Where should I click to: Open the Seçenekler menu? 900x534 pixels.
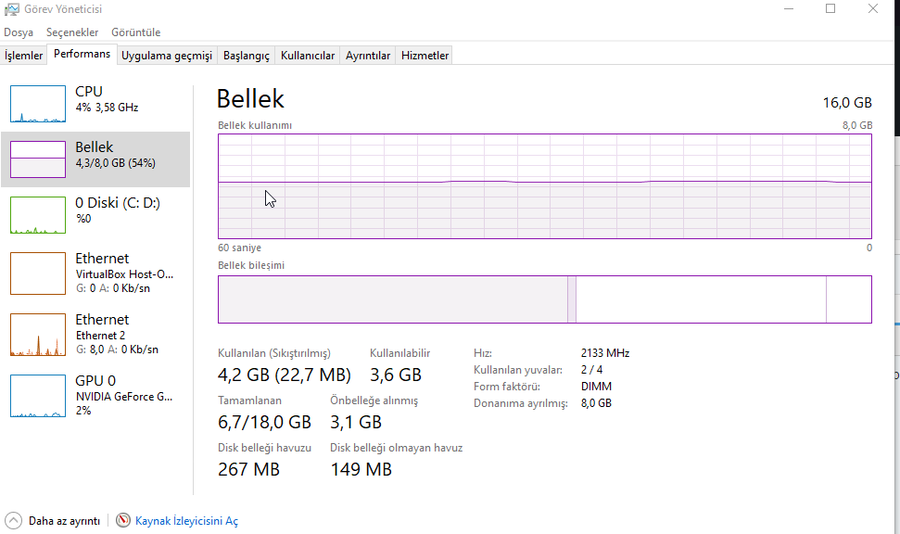(x=72, y=32)
